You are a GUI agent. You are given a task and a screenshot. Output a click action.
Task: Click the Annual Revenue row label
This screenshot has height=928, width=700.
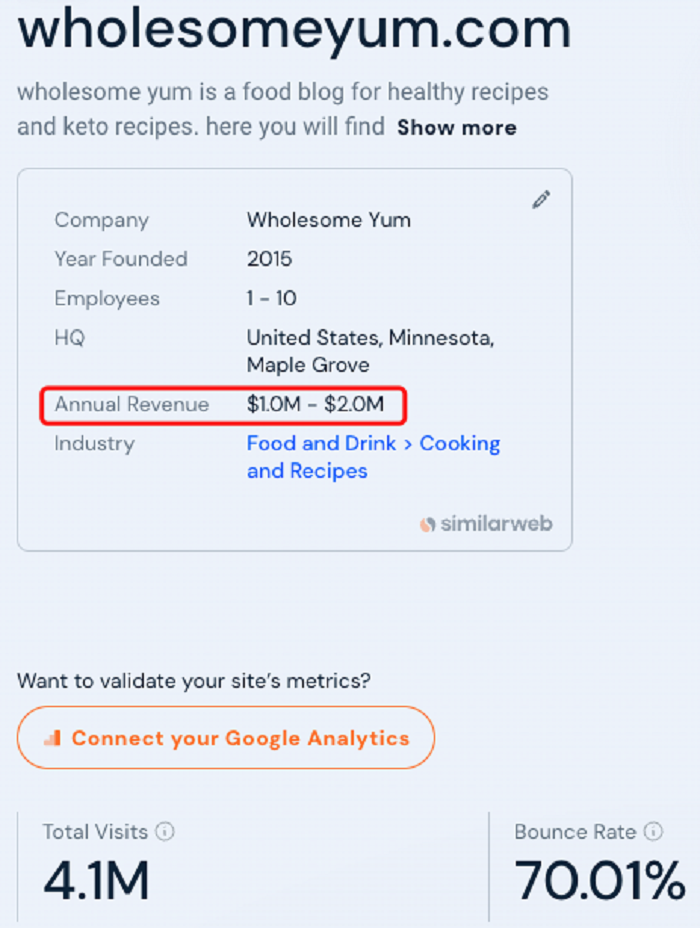pos(132,404)
